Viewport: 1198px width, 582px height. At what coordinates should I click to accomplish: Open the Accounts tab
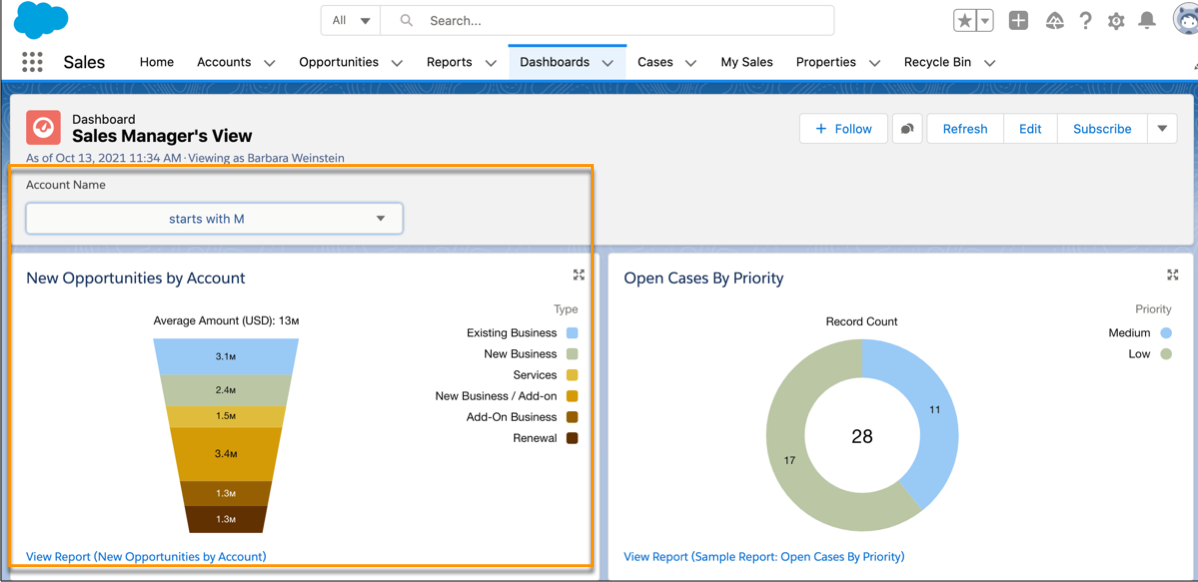[x=224, y=62]
